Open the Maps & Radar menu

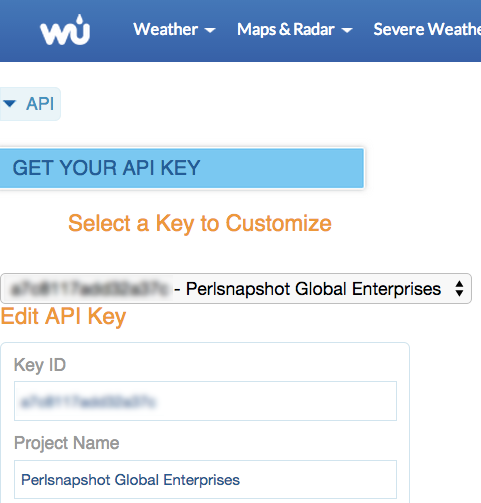pos(295,29)
